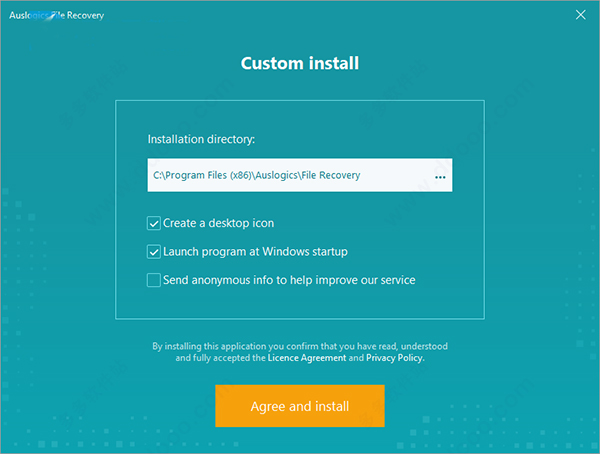The width and height of the screenshot is (600, 454).
Task: Enable Send anonymous info checkbox
Action: (x=154, y=280)
